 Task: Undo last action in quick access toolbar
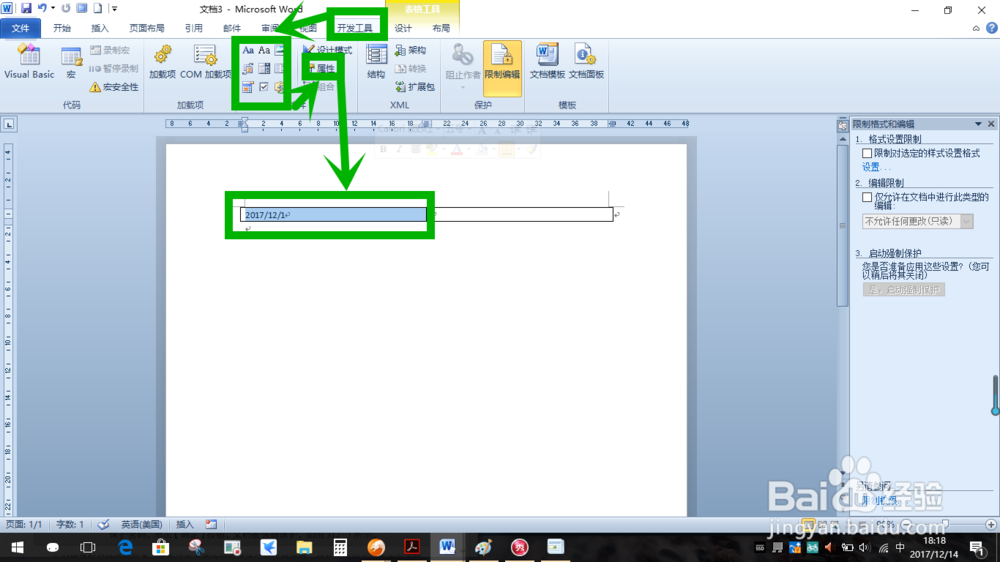[x=42, y=8]
